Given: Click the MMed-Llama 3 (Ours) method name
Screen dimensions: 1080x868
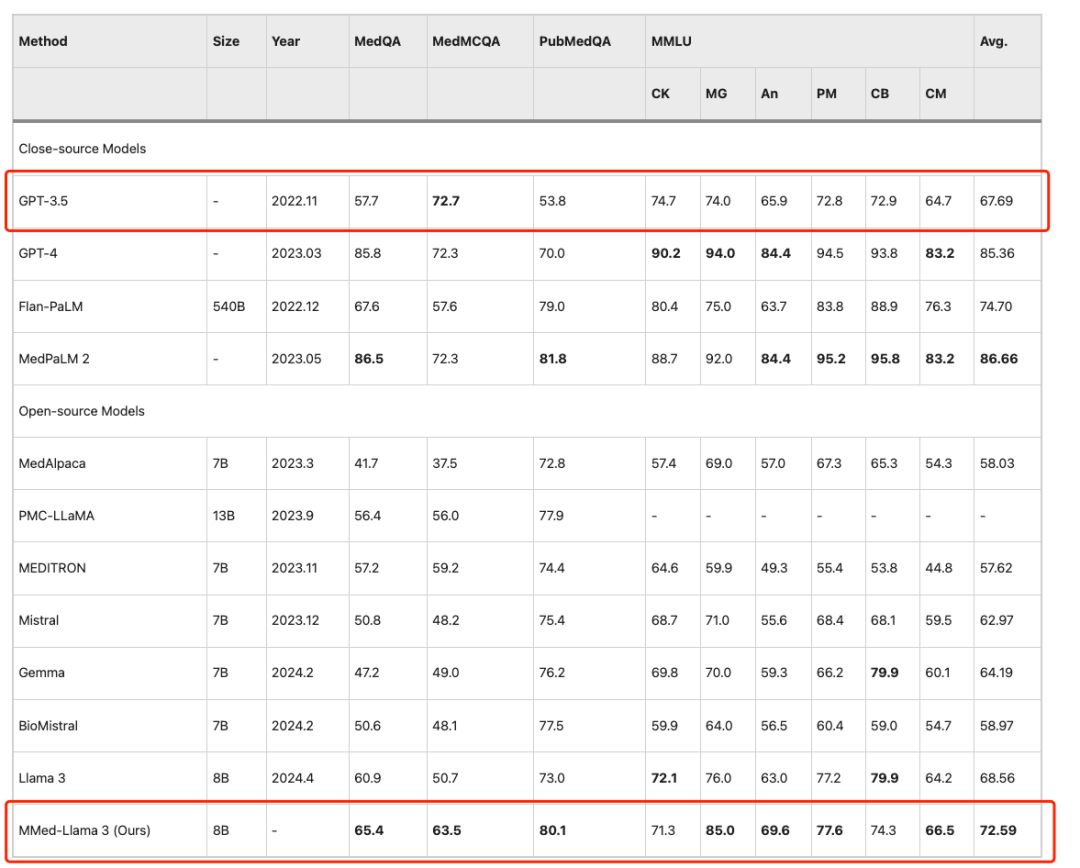Looking at the screenshot, I should pyautogui.click(x=84, y=831).
